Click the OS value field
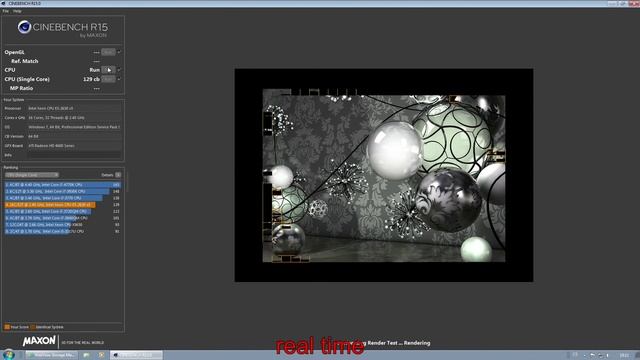This screenshot has width=640, height=360. pos(74,127)
